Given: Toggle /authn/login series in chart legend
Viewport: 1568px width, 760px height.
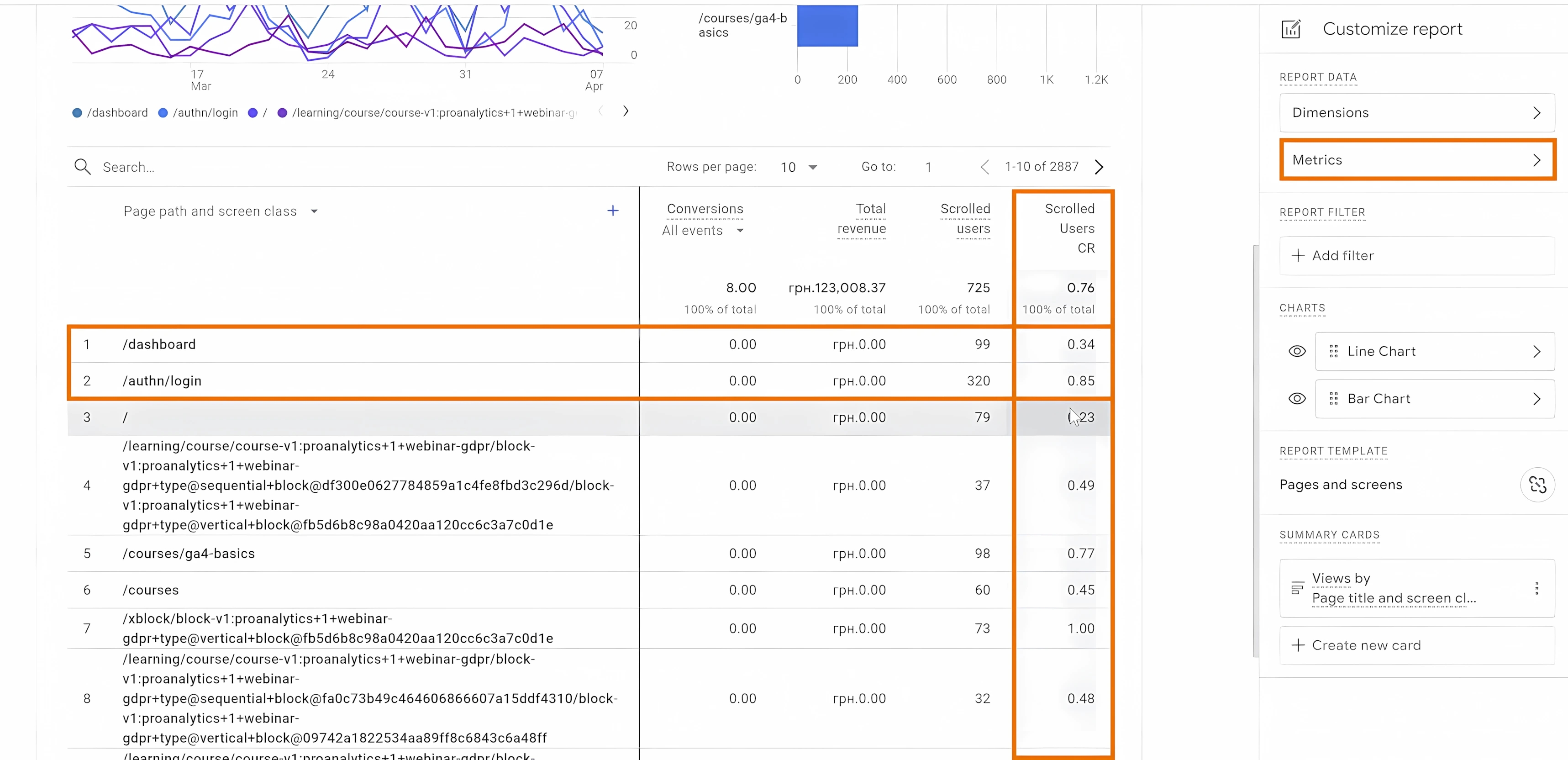Looking at the screenshot, I should [x=198, y=113].
